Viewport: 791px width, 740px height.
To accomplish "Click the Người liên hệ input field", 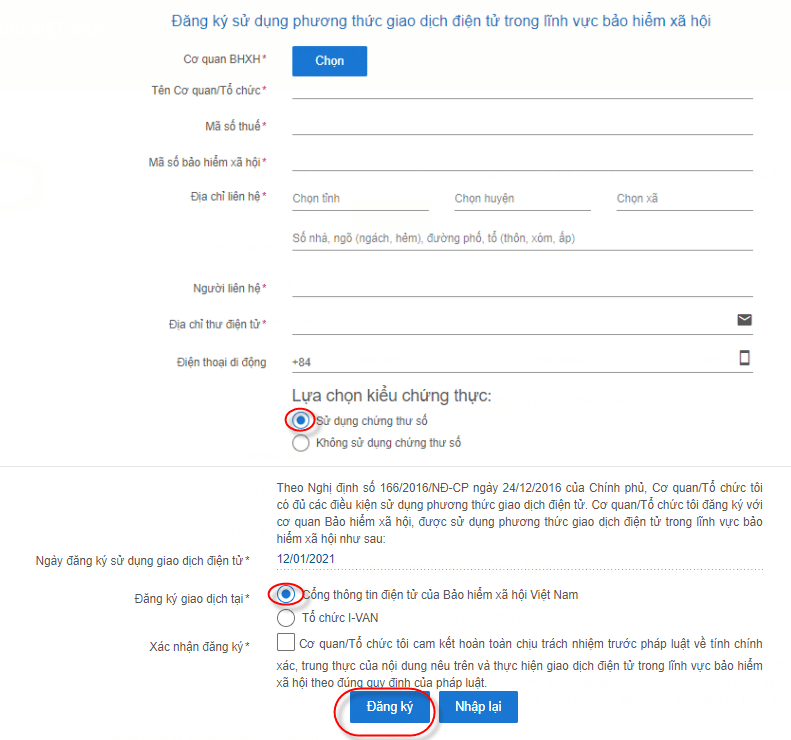I will (x=522, y=288).
